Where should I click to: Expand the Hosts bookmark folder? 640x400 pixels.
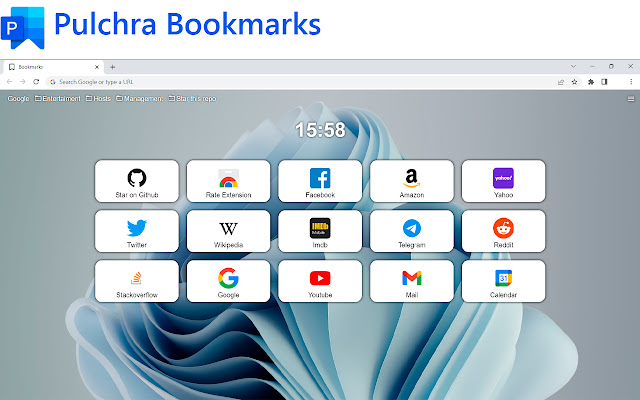click(x=98, y=98)
